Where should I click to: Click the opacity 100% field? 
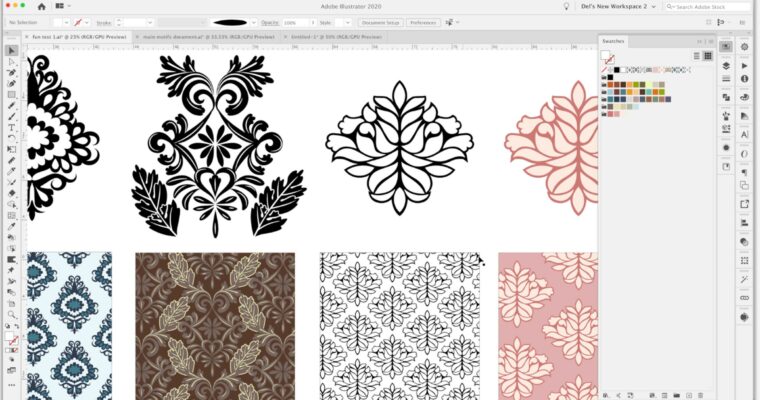[x=296, y=22]
